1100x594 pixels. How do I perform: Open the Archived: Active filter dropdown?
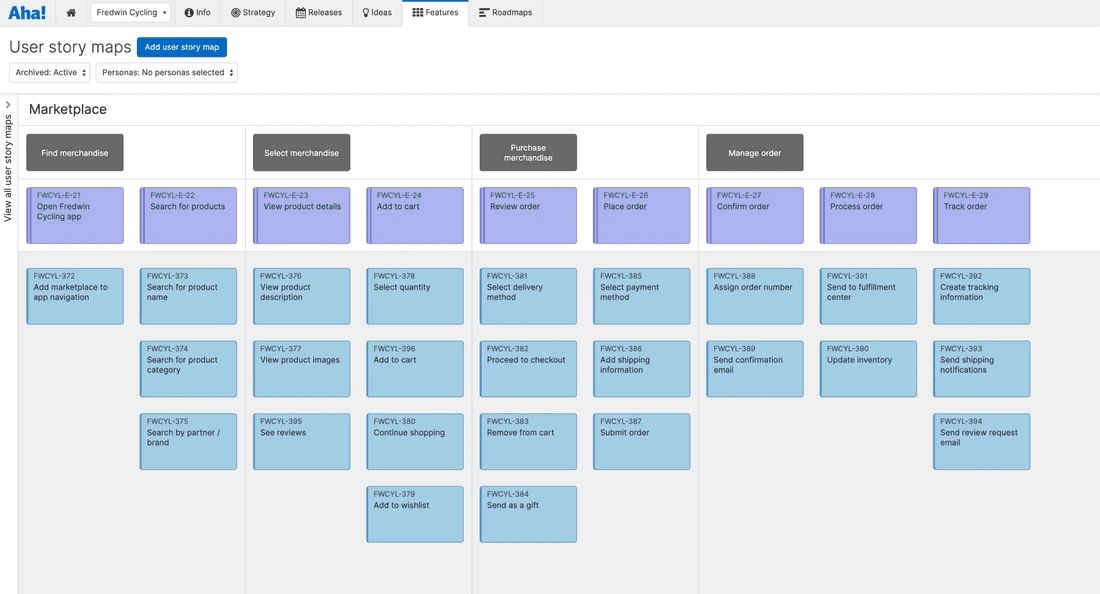[49, 72]
